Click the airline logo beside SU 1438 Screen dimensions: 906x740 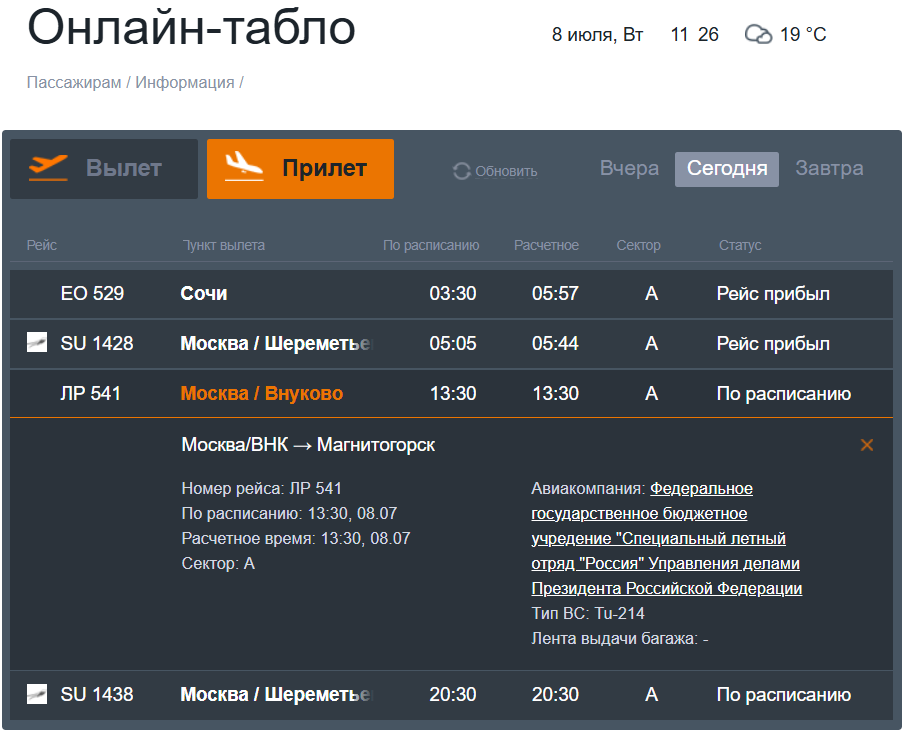click(37, 693)
